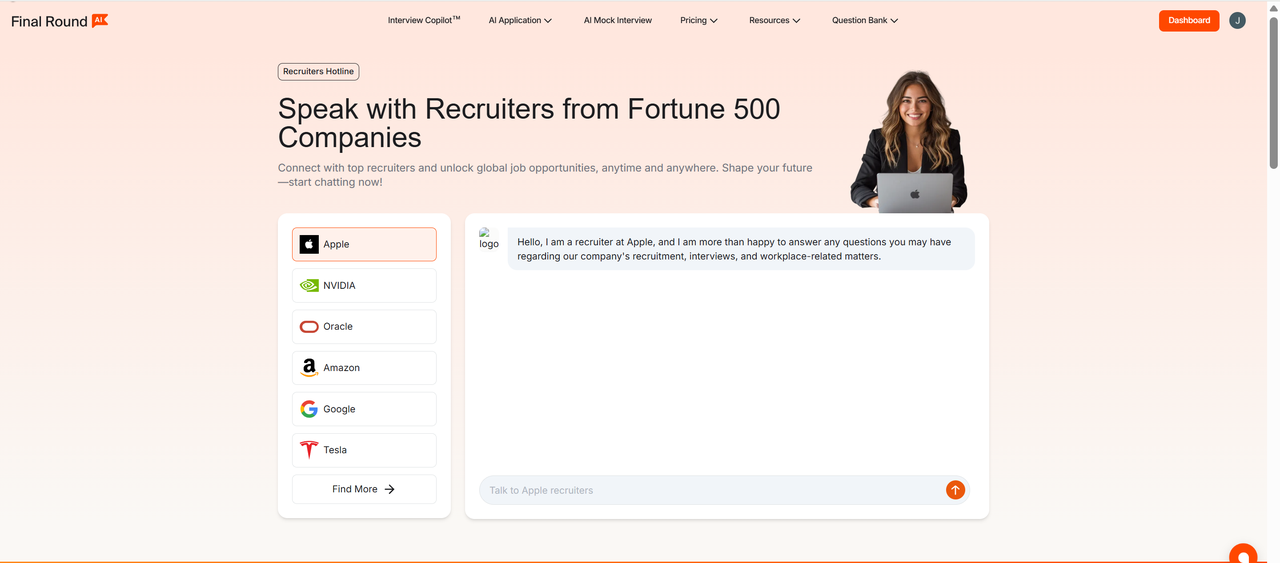Click the orange Dashboard button

pyautogui.click(x=1189, y=21)
